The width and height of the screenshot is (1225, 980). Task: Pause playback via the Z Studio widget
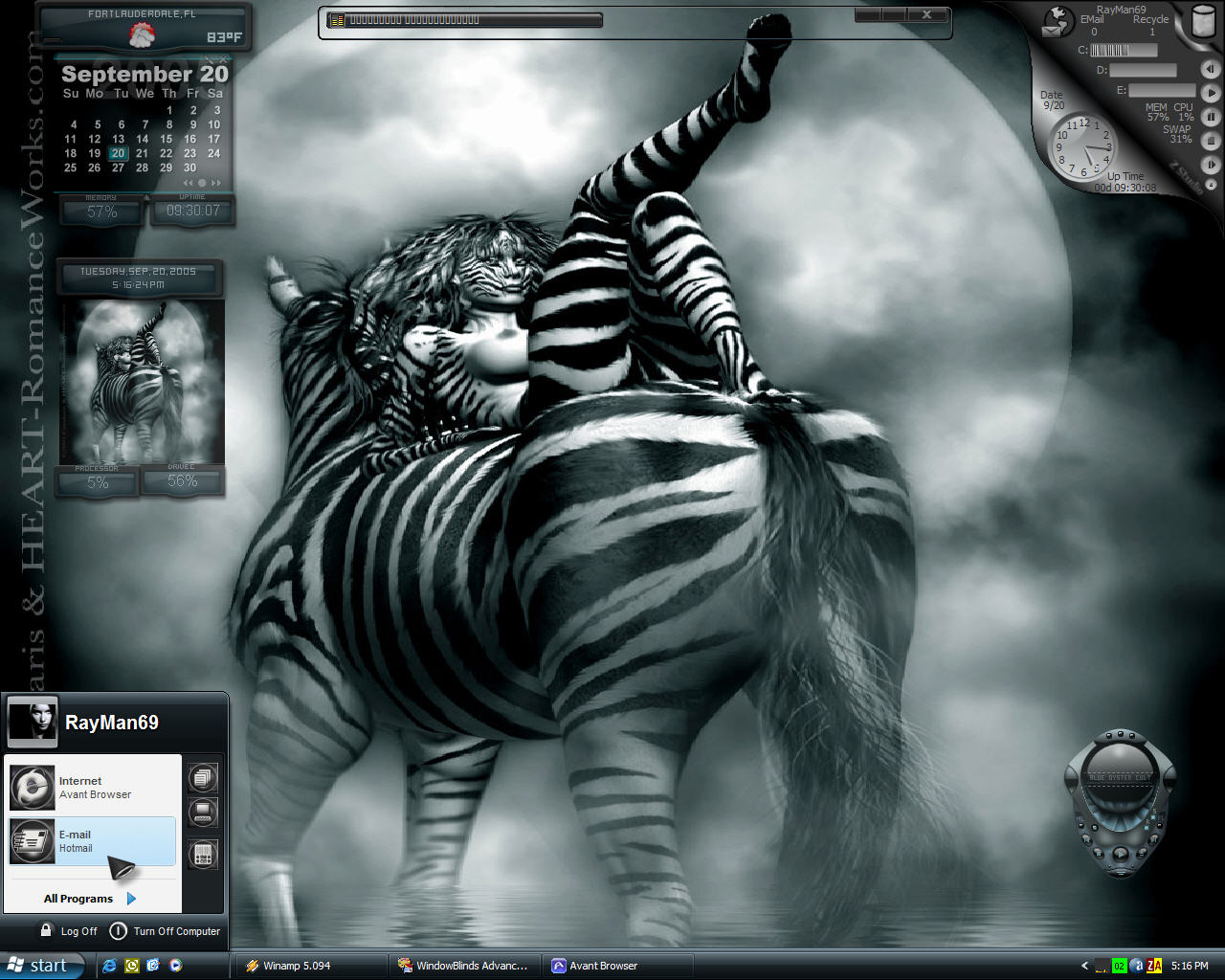pos(1211,117)
